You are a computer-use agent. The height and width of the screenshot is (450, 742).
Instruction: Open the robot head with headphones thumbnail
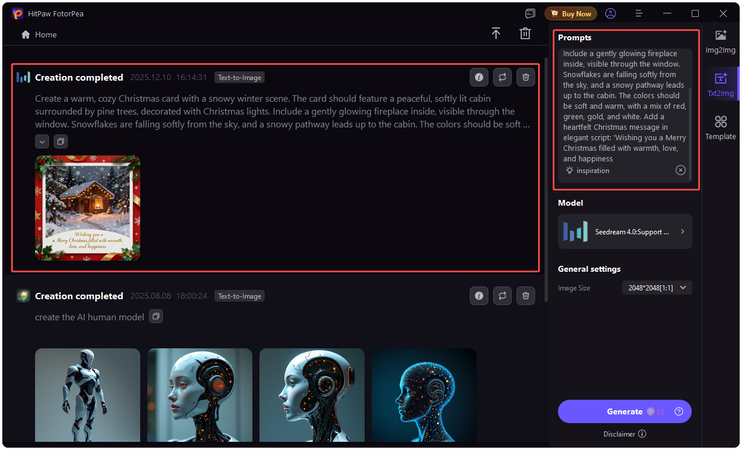pyautogui.click(x=312, y=395)
